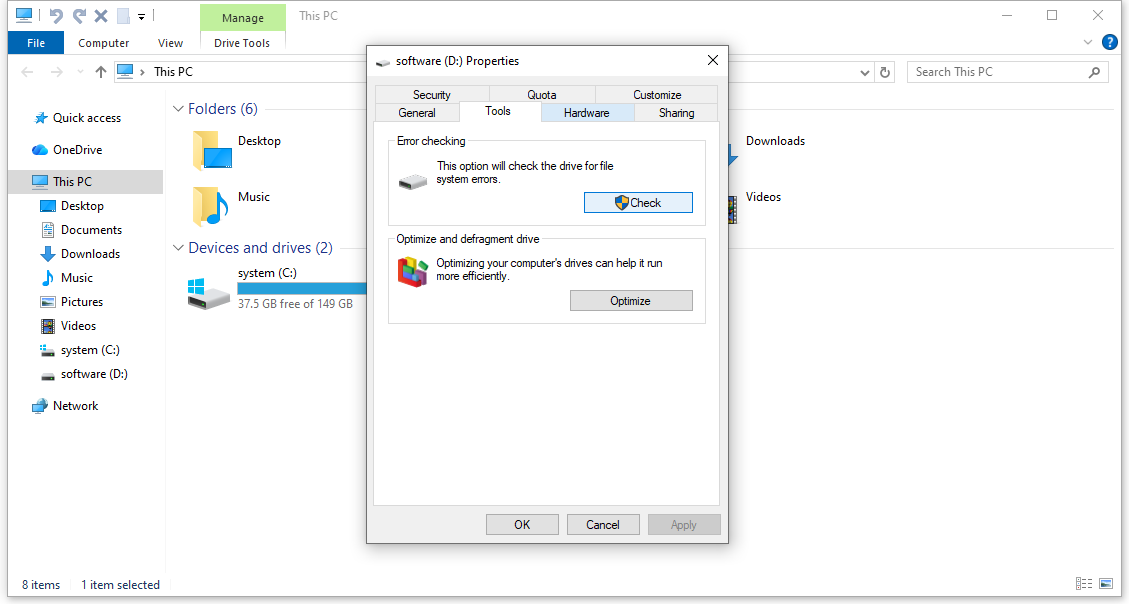Switch to the Hardware tab
This screenshot has height=604, width=1129.
(586, 113)
